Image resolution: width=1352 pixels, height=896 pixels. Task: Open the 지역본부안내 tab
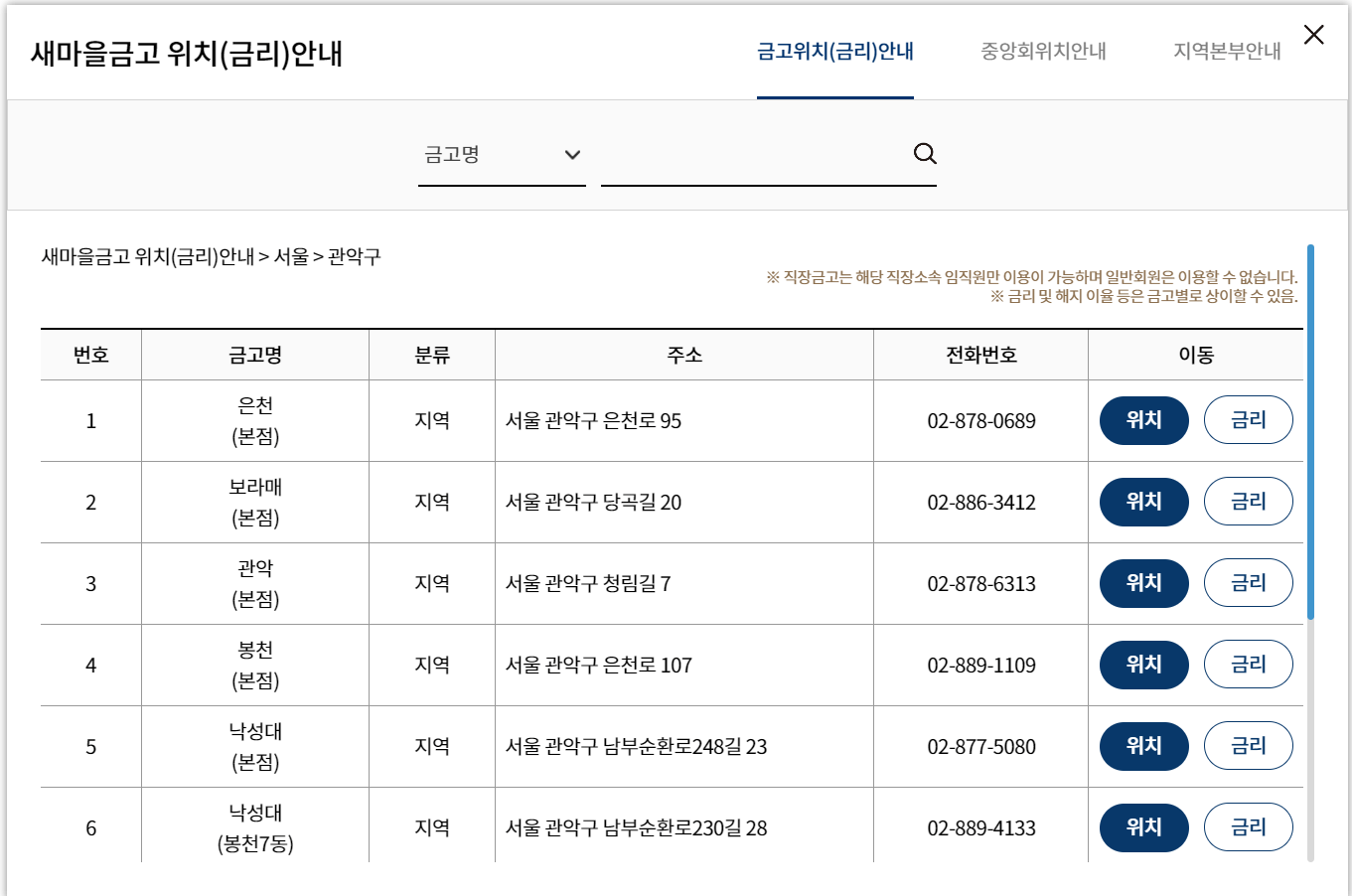(x=1227, y=52)
